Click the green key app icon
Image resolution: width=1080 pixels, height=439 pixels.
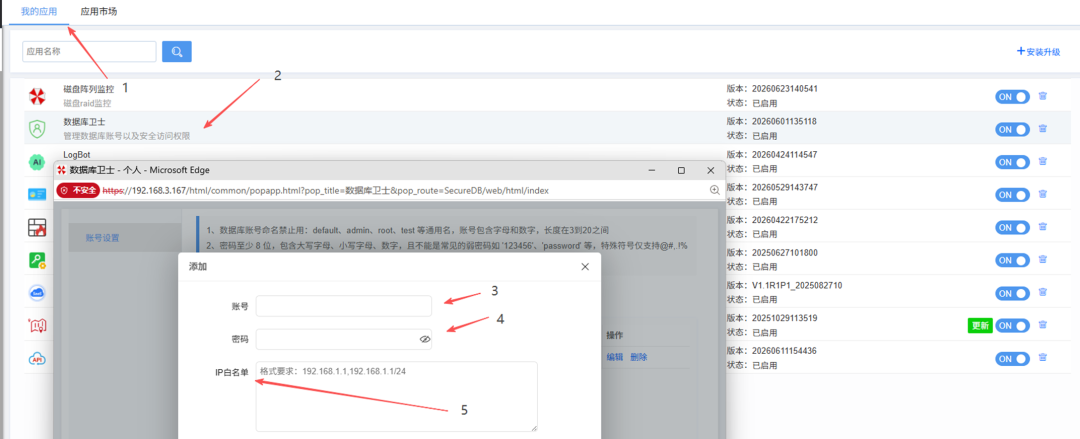(37, 261)
